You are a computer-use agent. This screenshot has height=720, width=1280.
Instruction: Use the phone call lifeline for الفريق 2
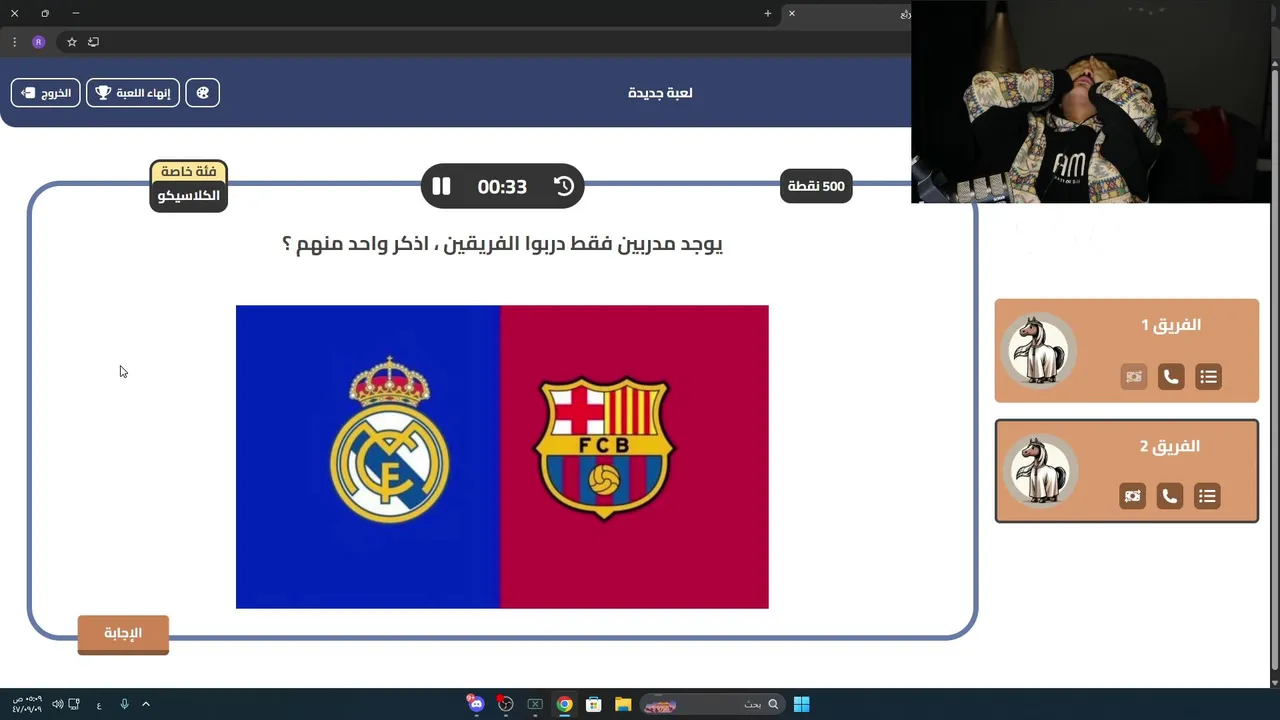point(1169,496)
